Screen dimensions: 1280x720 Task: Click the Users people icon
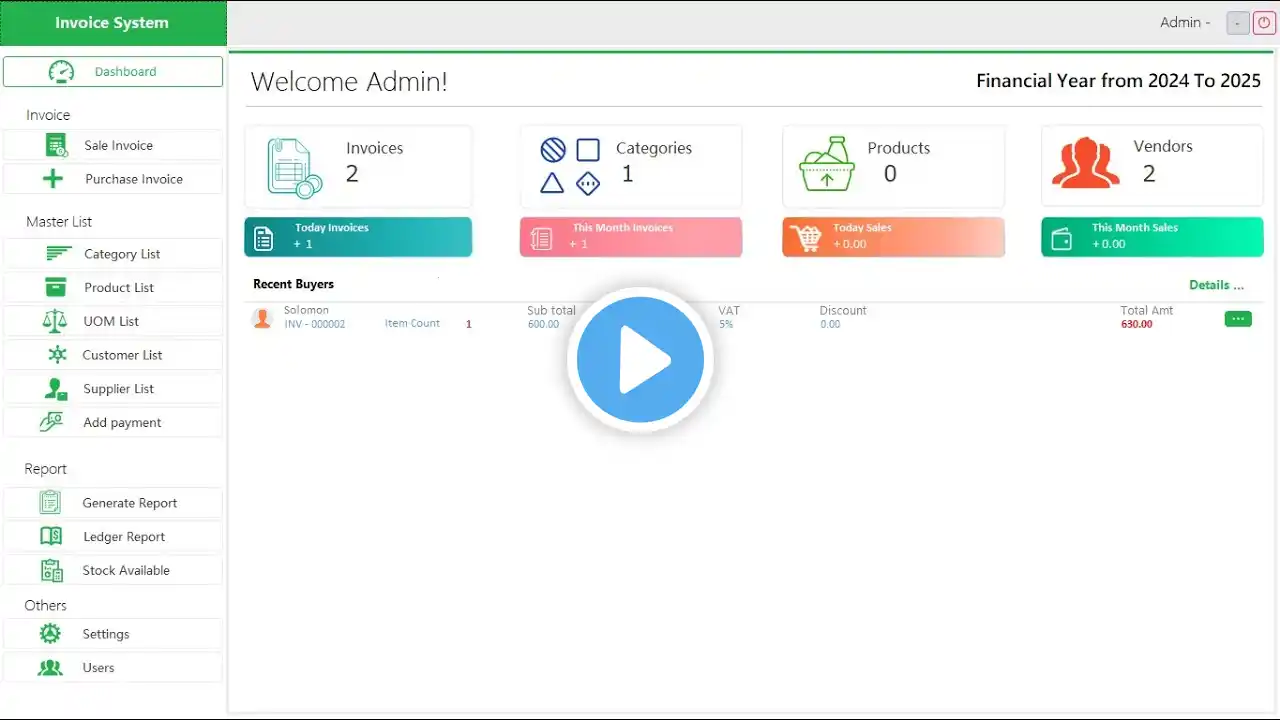tap(50, 667)
